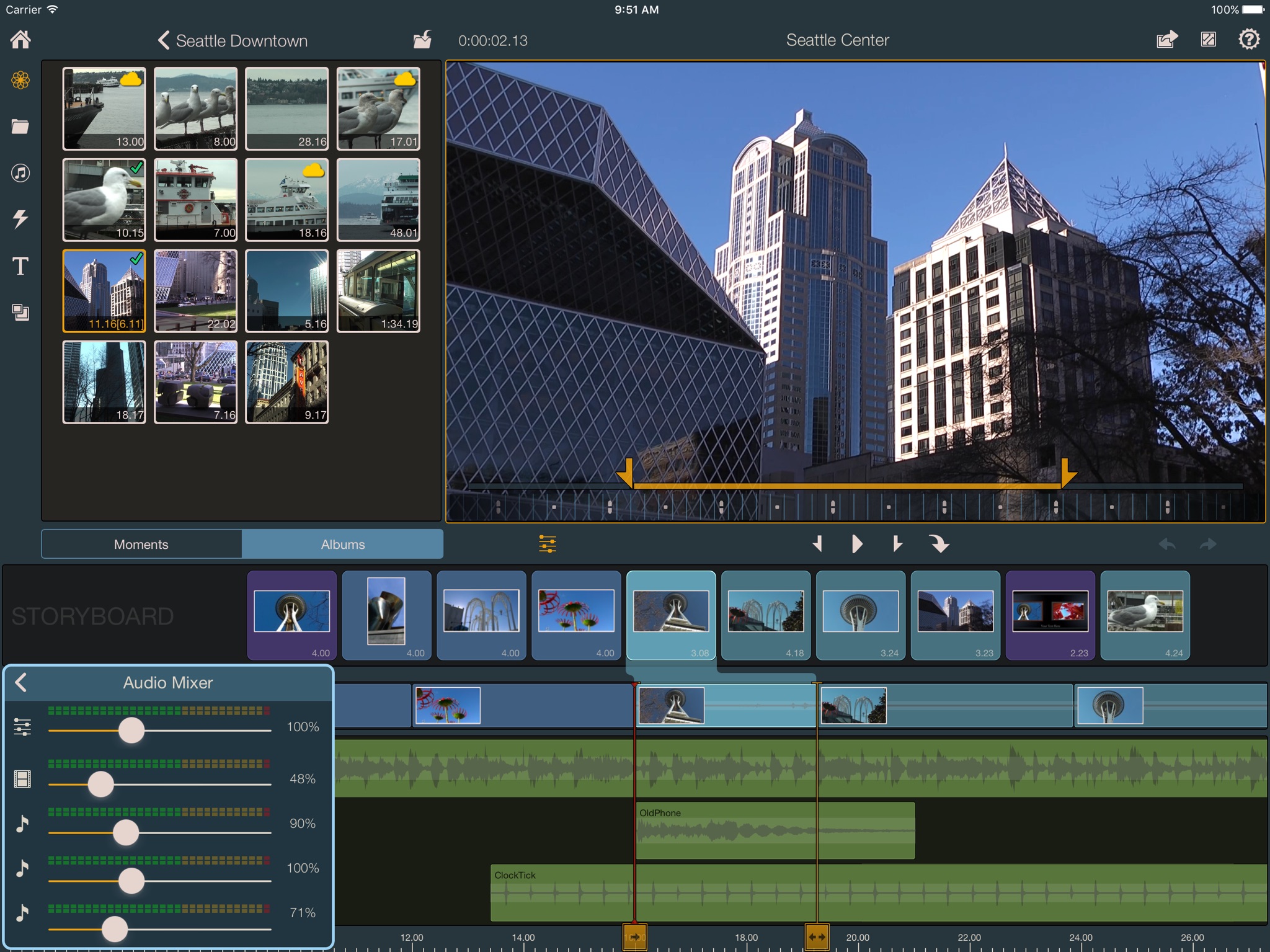Tap the preview in-point trim marker

pyautogui.click(x=626, y=473)
